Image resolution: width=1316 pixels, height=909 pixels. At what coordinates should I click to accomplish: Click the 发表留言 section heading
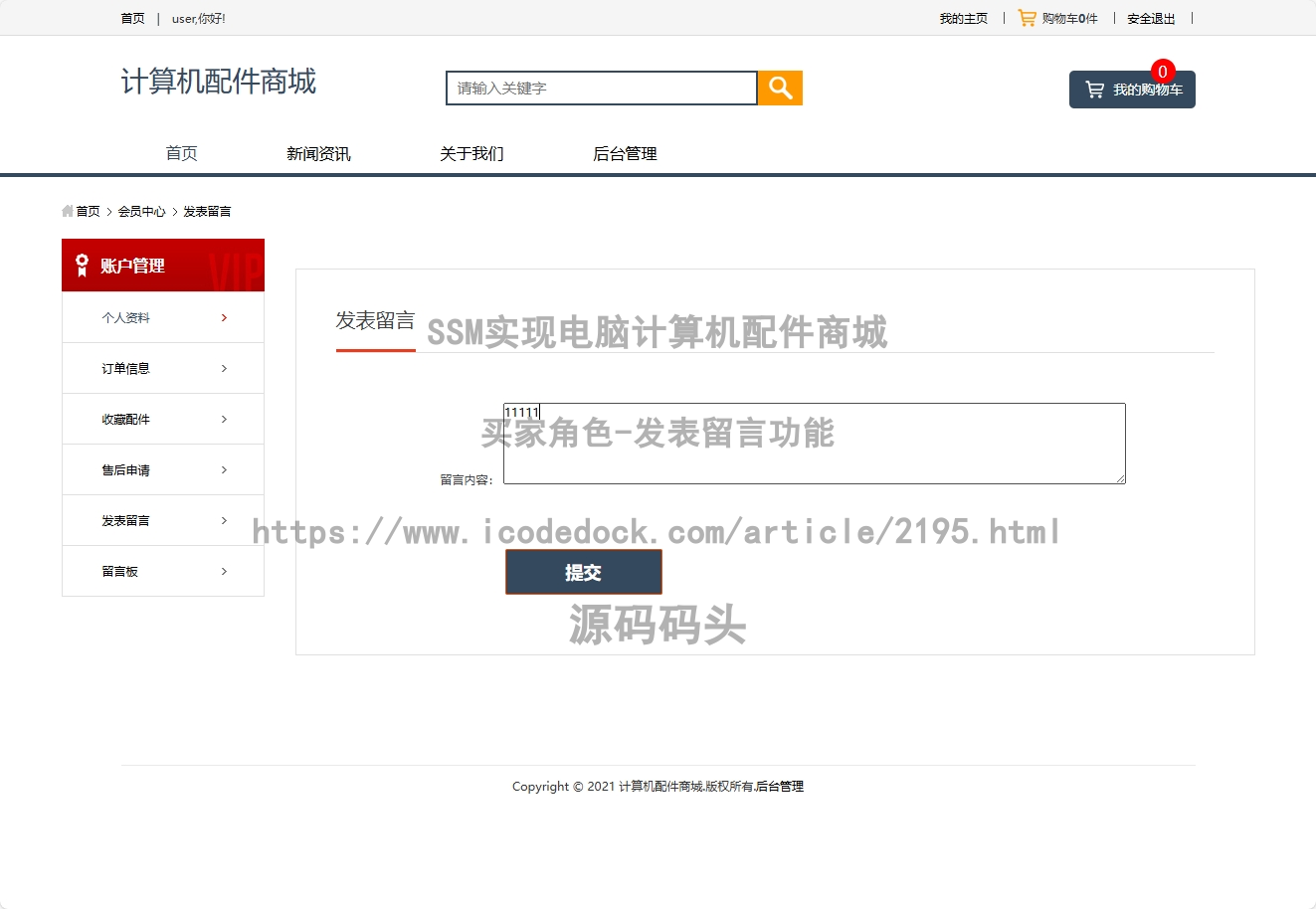375,320
